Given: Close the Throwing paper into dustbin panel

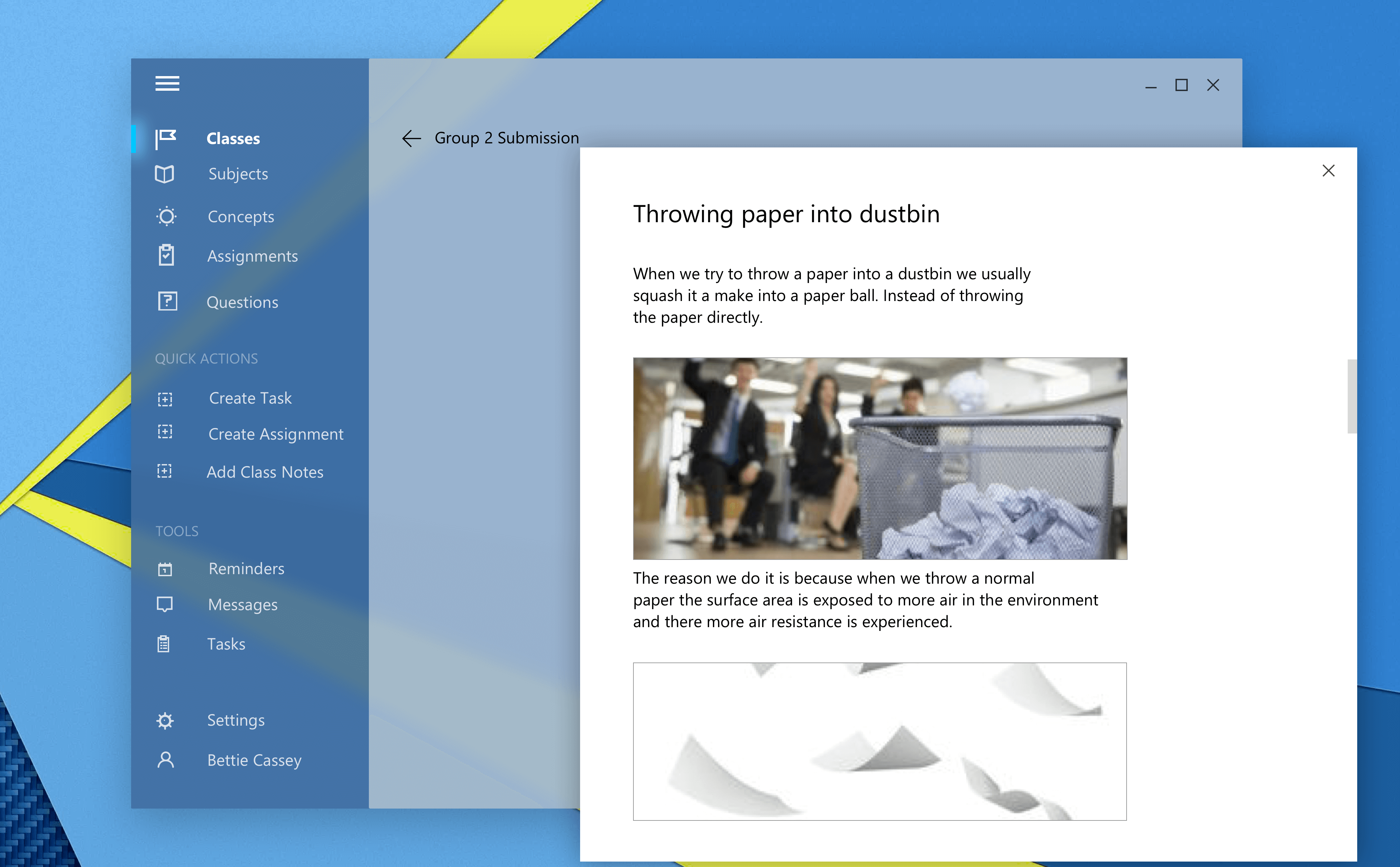Looking at the screenshot, I should tap(1328, 171).
